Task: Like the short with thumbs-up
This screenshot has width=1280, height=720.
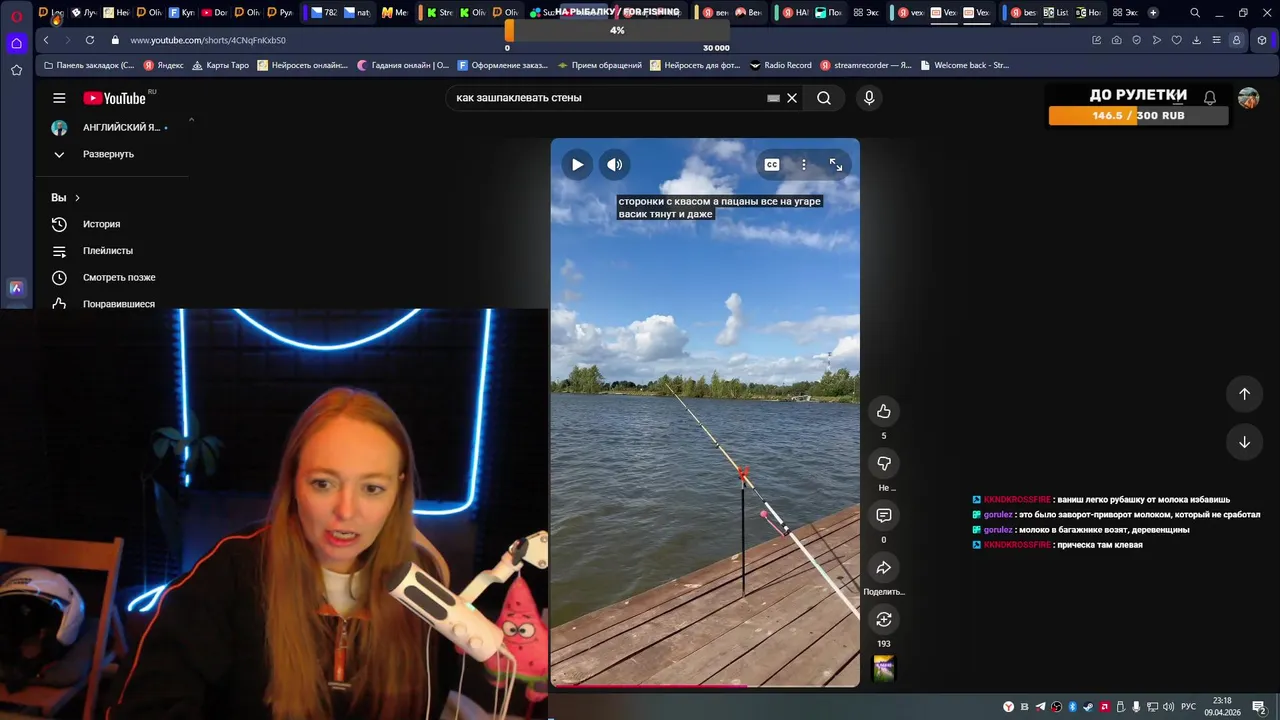Action: tap(884, 411)
